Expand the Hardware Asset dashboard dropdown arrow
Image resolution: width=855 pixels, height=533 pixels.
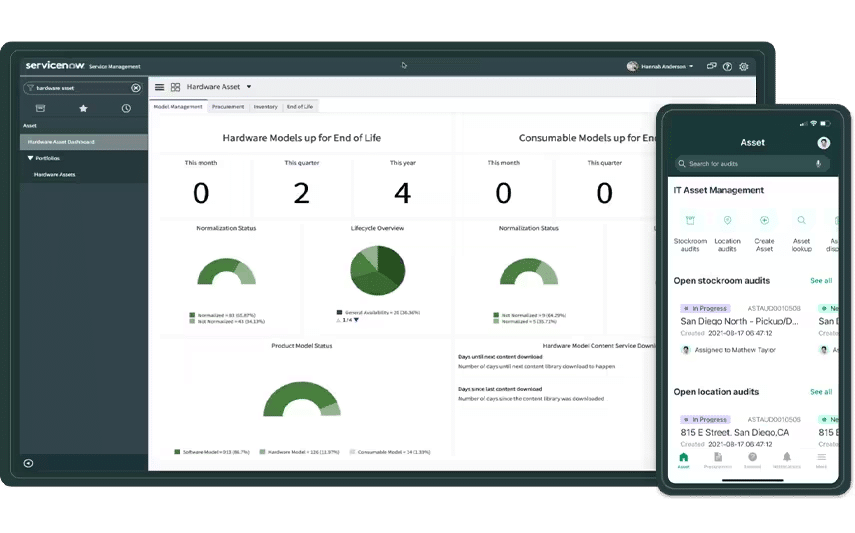249,87
